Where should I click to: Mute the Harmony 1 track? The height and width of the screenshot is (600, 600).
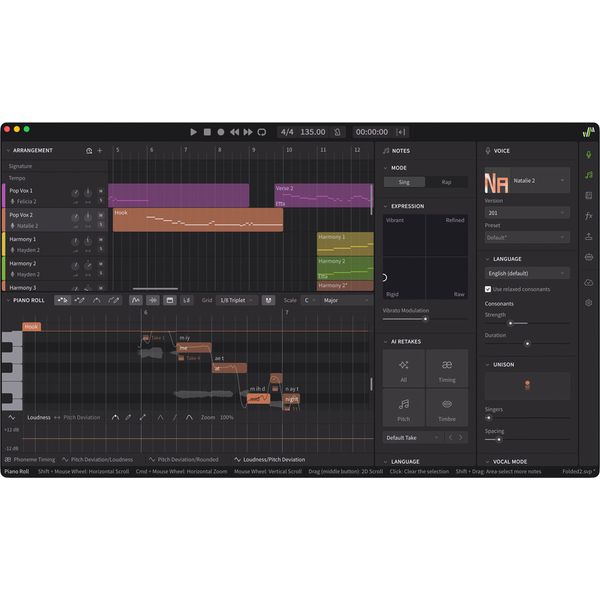tap(101, 240)
